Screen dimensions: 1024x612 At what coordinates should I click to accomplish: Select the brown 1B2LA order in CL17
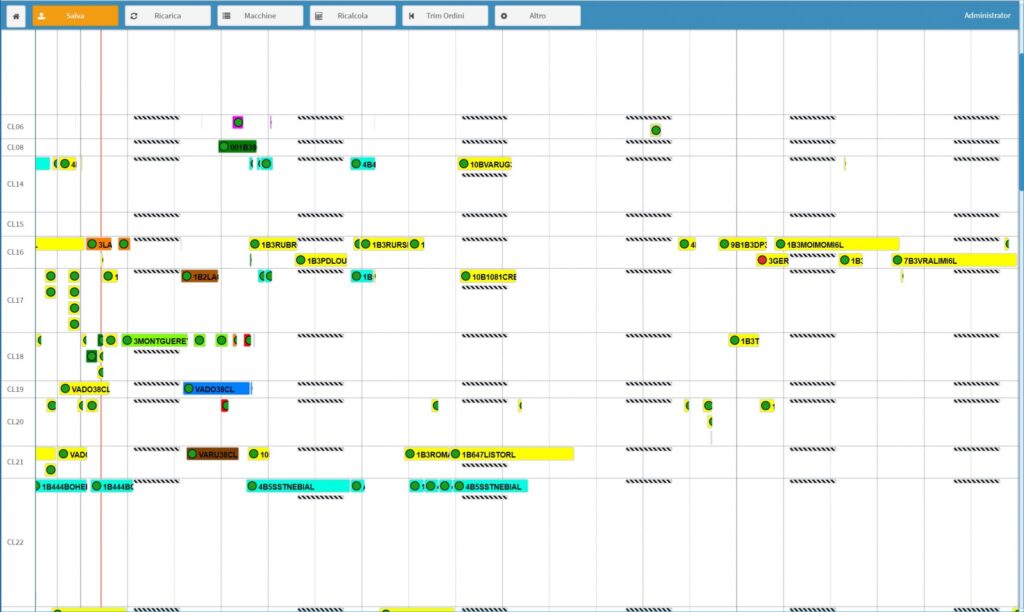click(200, 276)
